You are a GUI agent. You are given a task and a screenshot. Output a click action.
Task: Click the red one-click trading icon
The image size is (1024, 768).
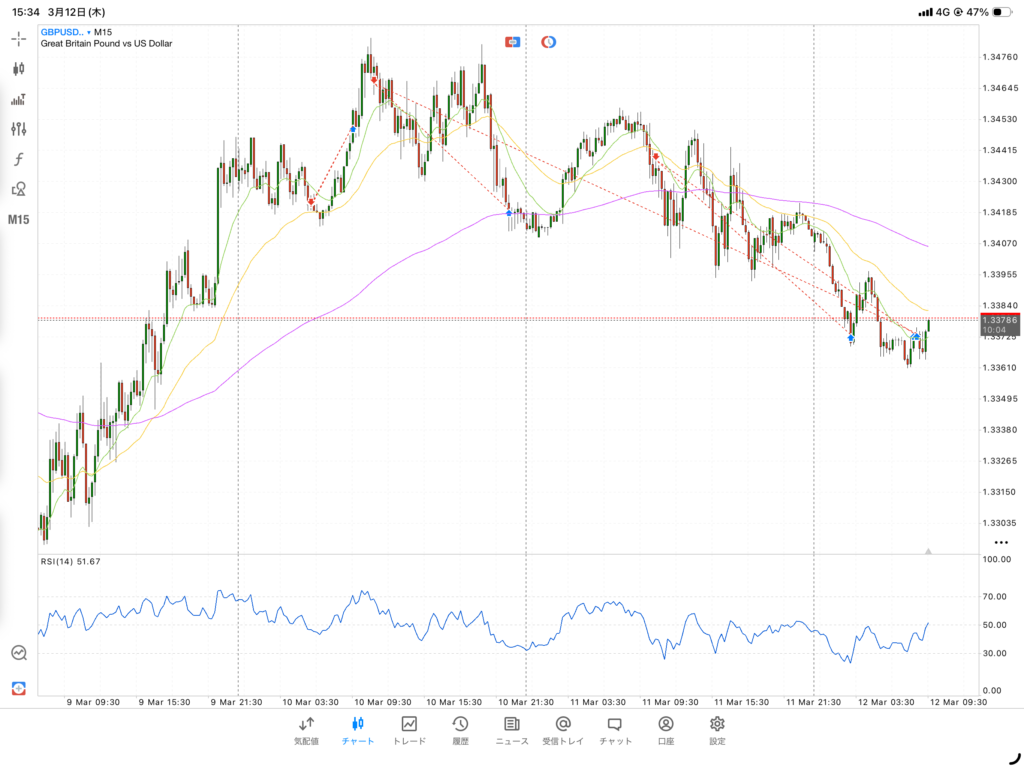coord(513,42)
